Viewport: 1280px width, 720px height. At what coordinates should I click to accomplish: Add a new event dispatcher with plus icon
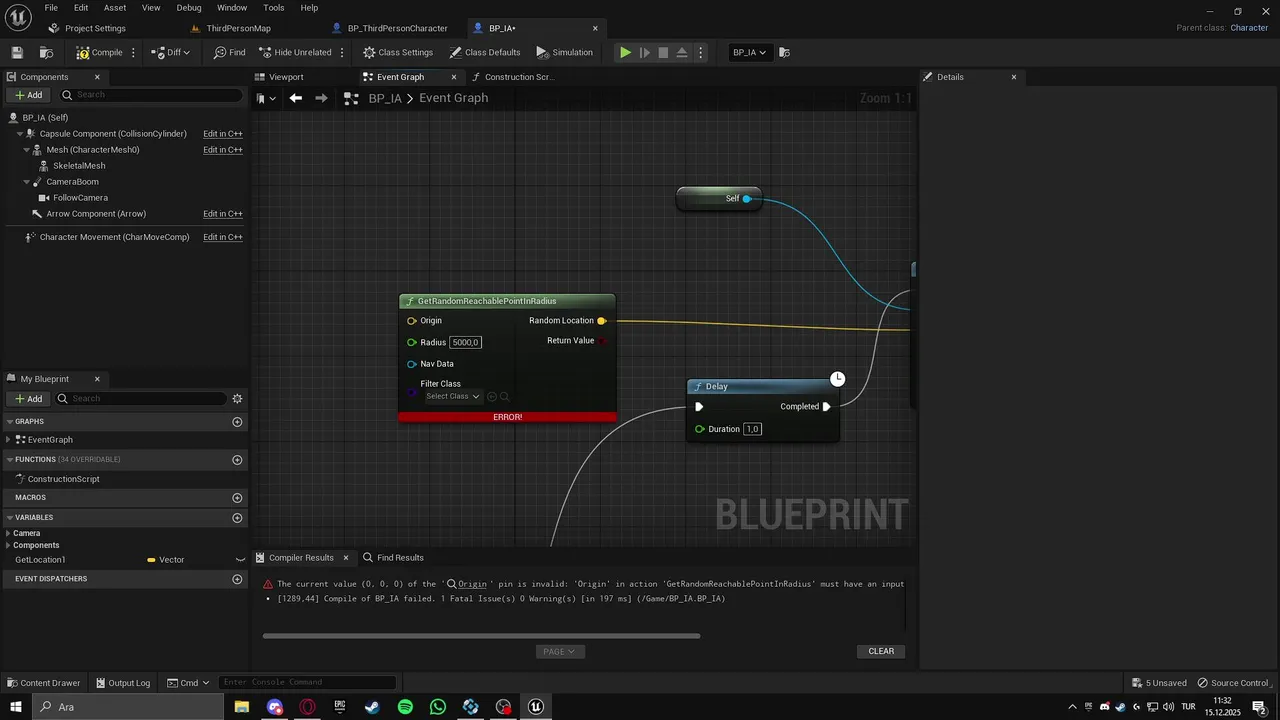pyautogui.click(x=237, y=579)
